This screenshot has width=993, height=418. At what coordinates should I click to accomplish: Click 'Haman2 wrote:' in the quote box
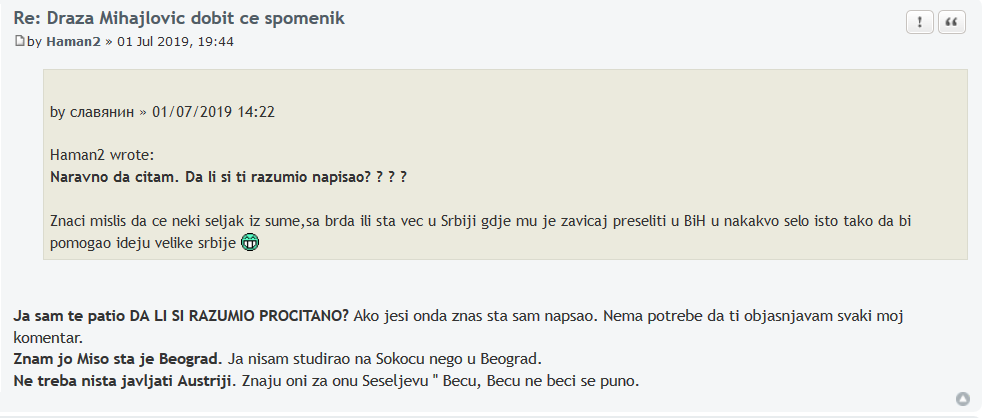coord(102,155)
